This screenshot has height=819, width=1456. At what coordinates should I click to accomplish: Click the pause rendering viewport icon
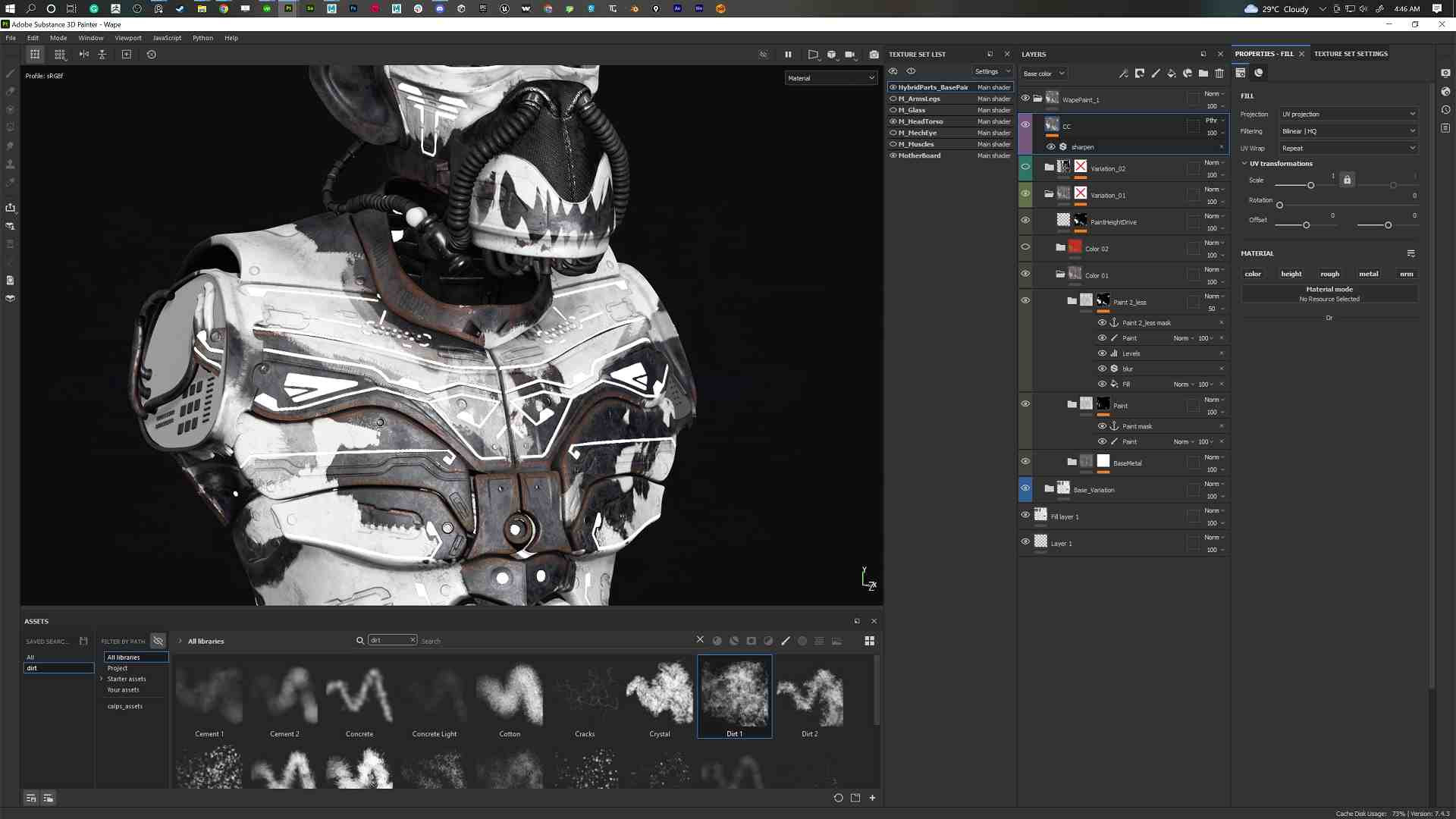(788, 55)
